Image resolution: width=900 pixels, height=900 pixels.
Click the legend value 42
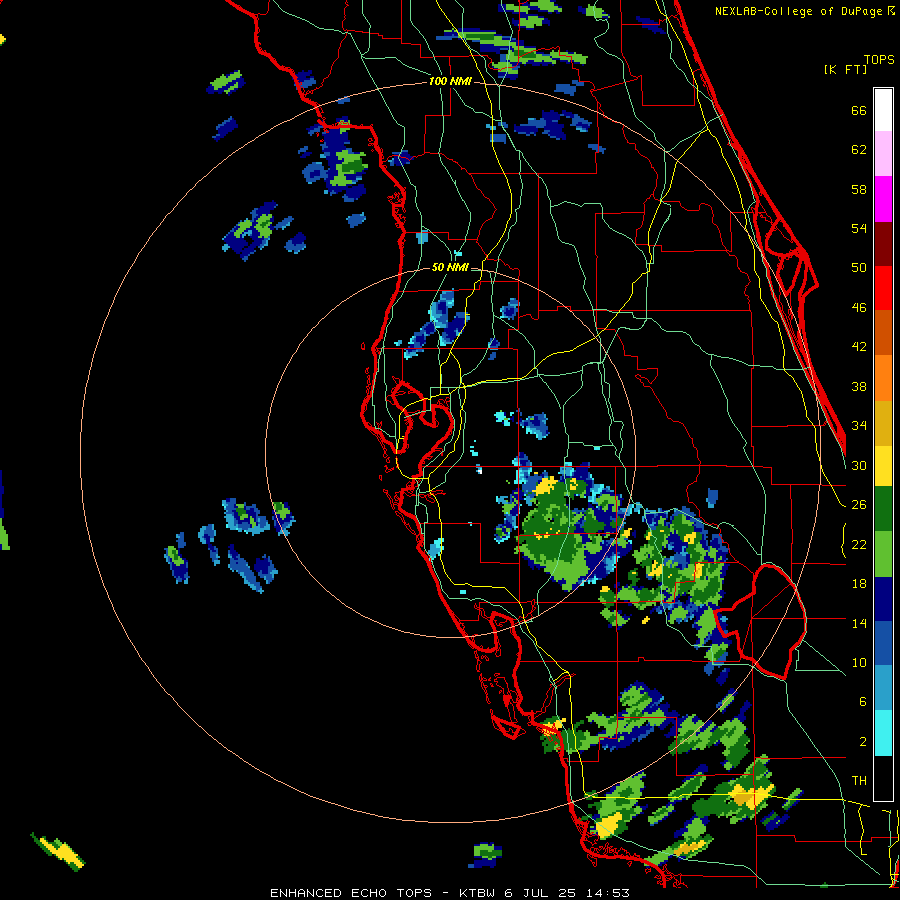859,347
